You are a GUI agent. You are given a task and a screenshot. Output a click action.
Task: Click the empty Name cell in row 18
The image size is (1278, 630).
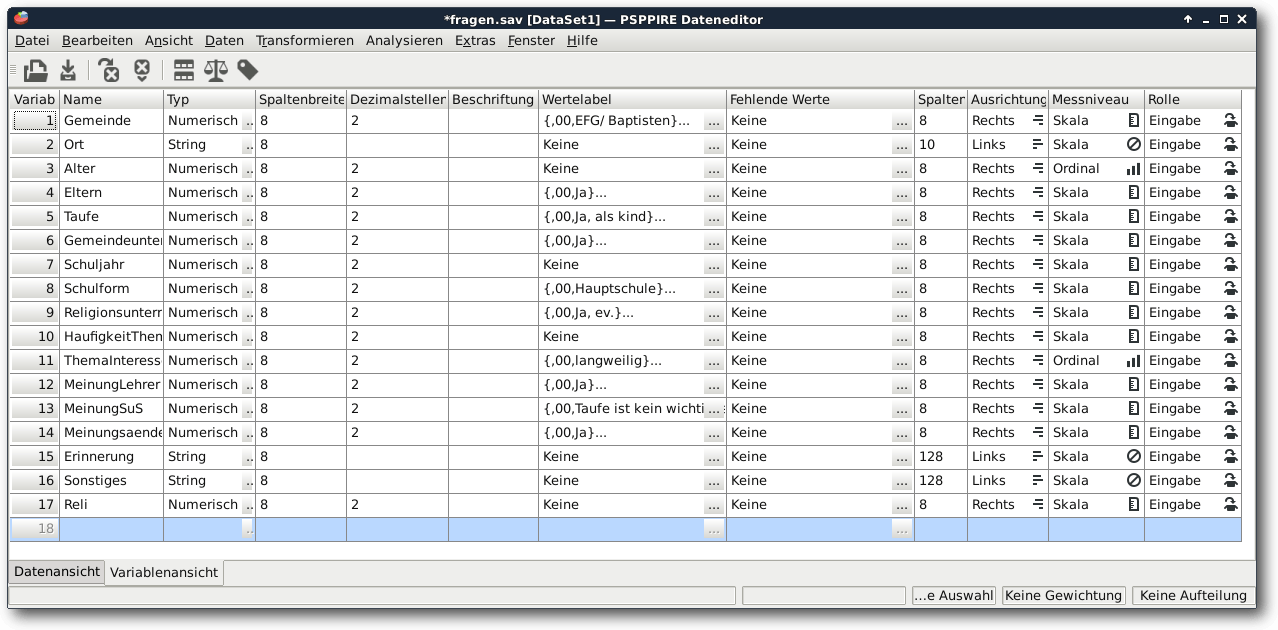[111, 529]
